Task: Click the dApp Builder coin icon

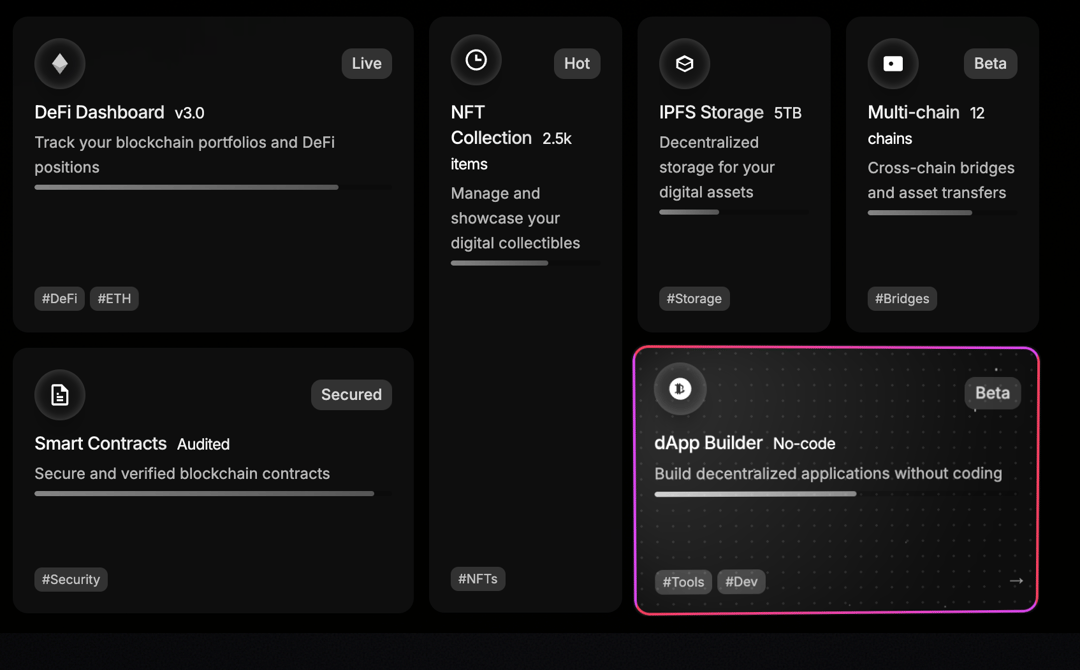Action: tap(680, 389)
